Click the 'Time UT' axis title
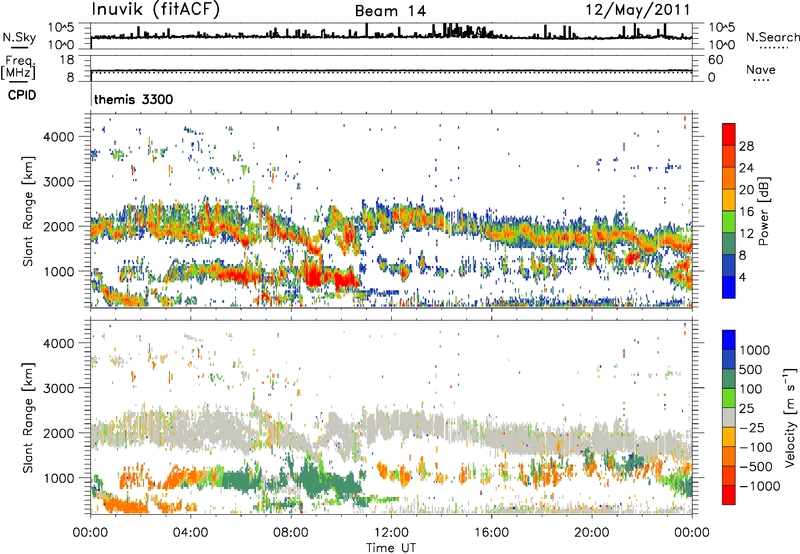 [x=391, y=548]
